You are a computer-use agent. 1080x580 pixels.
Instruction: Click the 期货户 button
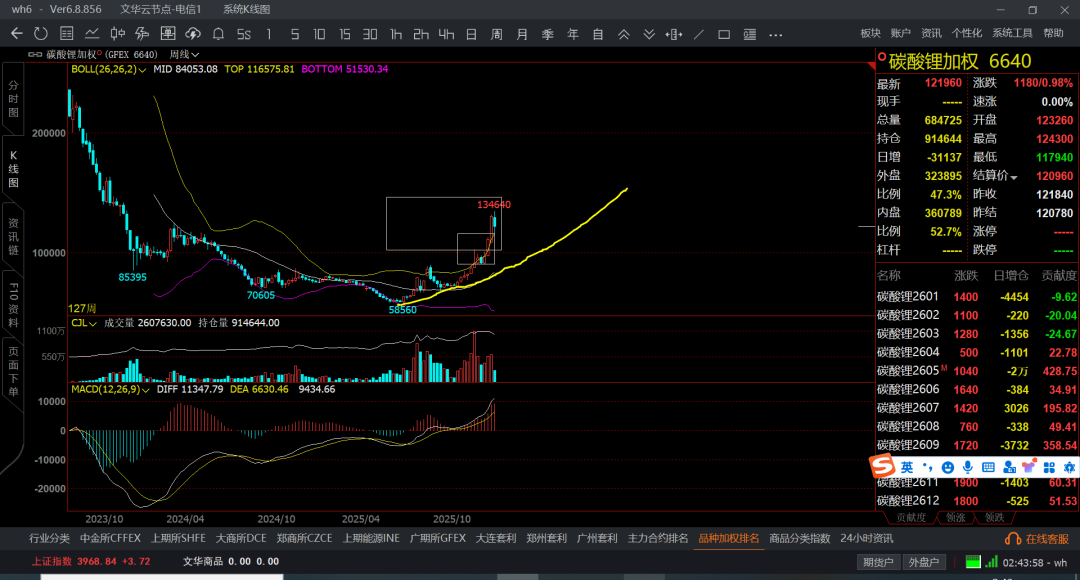(x=878, y=562)
